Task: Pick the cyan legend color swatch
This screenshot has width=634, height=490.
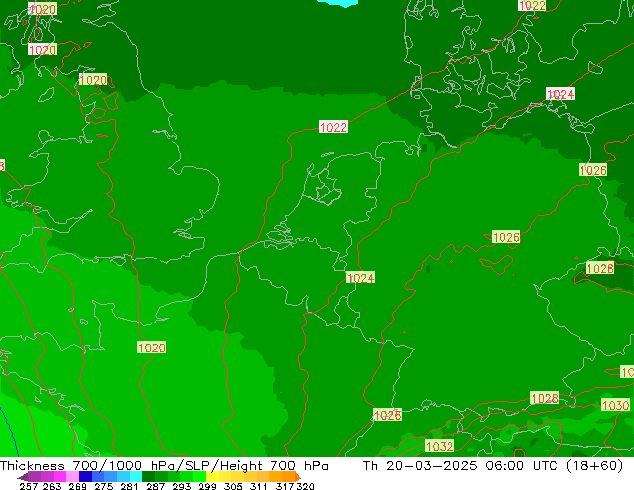Action: tap(136, 477)
